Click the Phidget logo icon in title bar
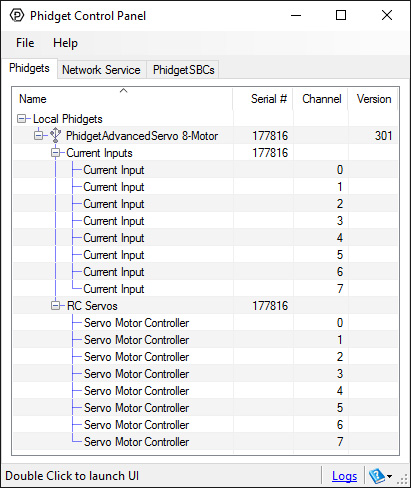 pos(17,15)
